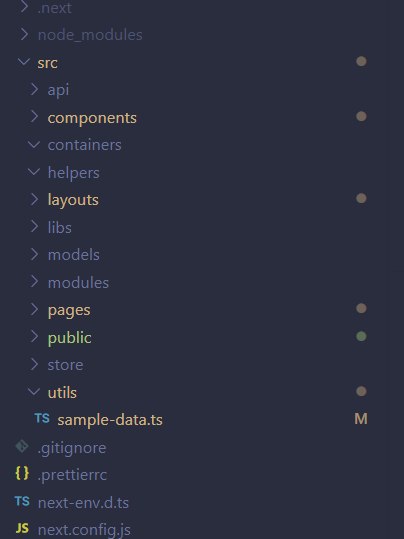Click the TS icon beside sample-data.ts
The image size is (404, 539).
pos(42,419)
